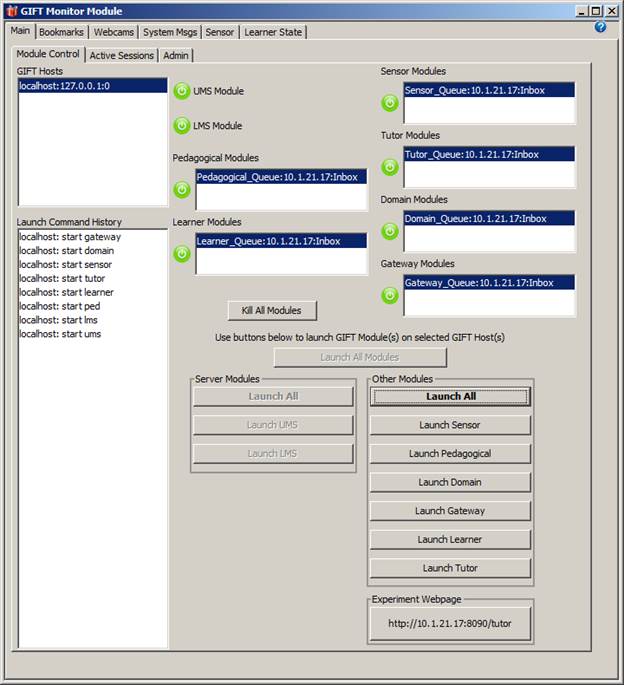Switch to the Bookmarks tab
This screenshot has height=685, width=624.
(61, 32)
